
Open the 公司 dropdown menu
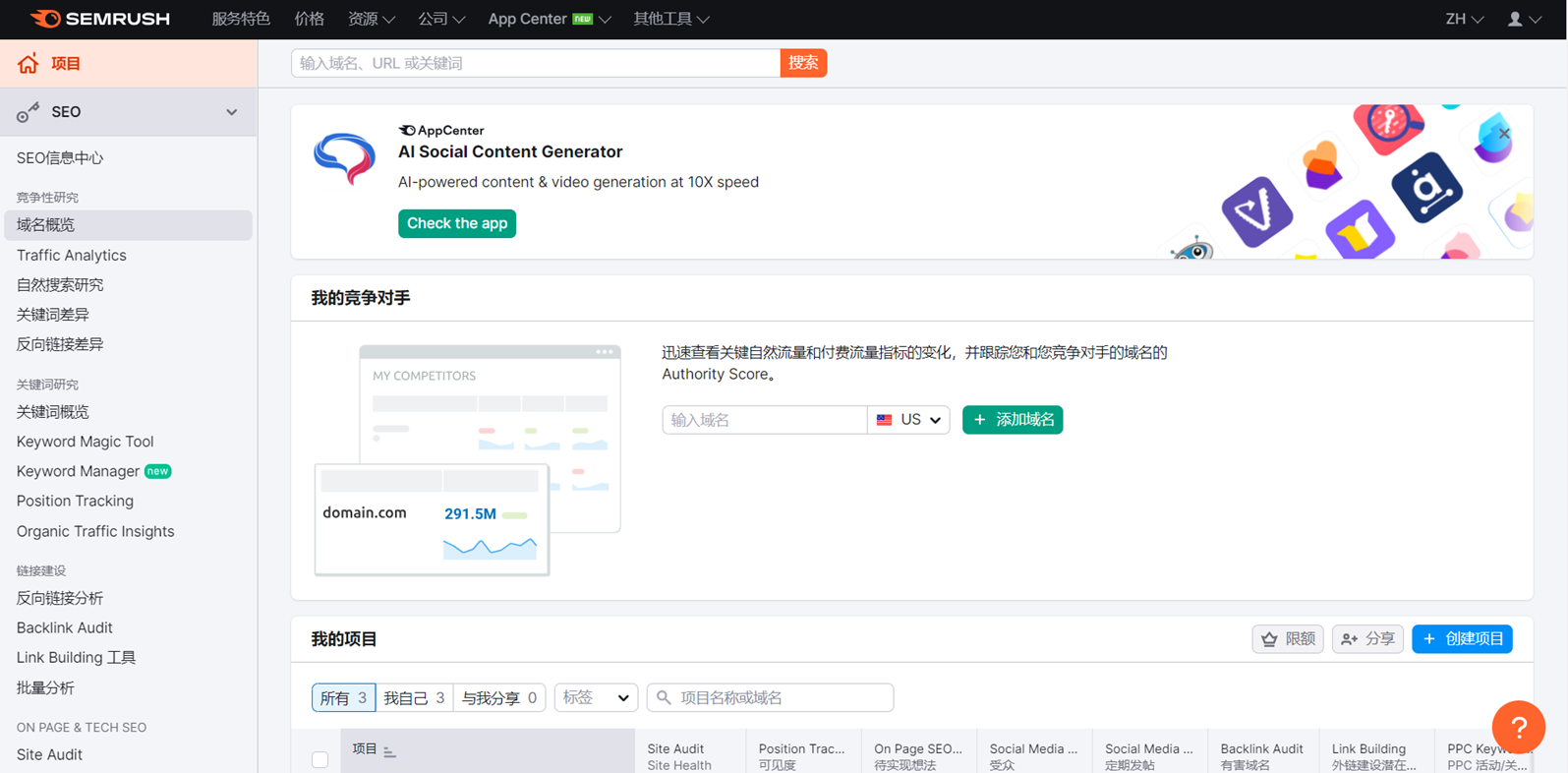[441, 19]
